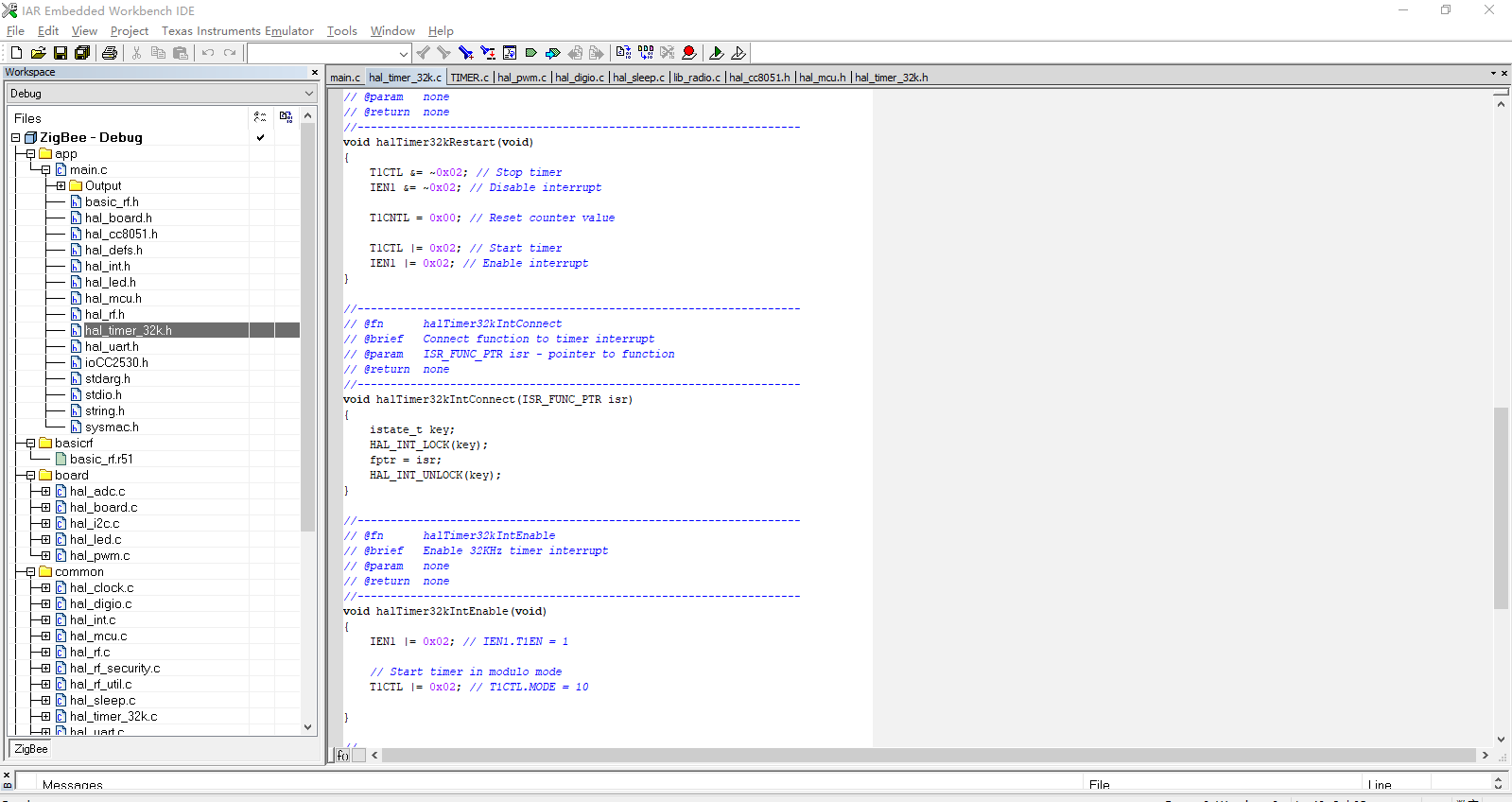Click the editor vertical scrollbar thumb
Screen dimensions: 1512x802
click(x=1501, y=508)
